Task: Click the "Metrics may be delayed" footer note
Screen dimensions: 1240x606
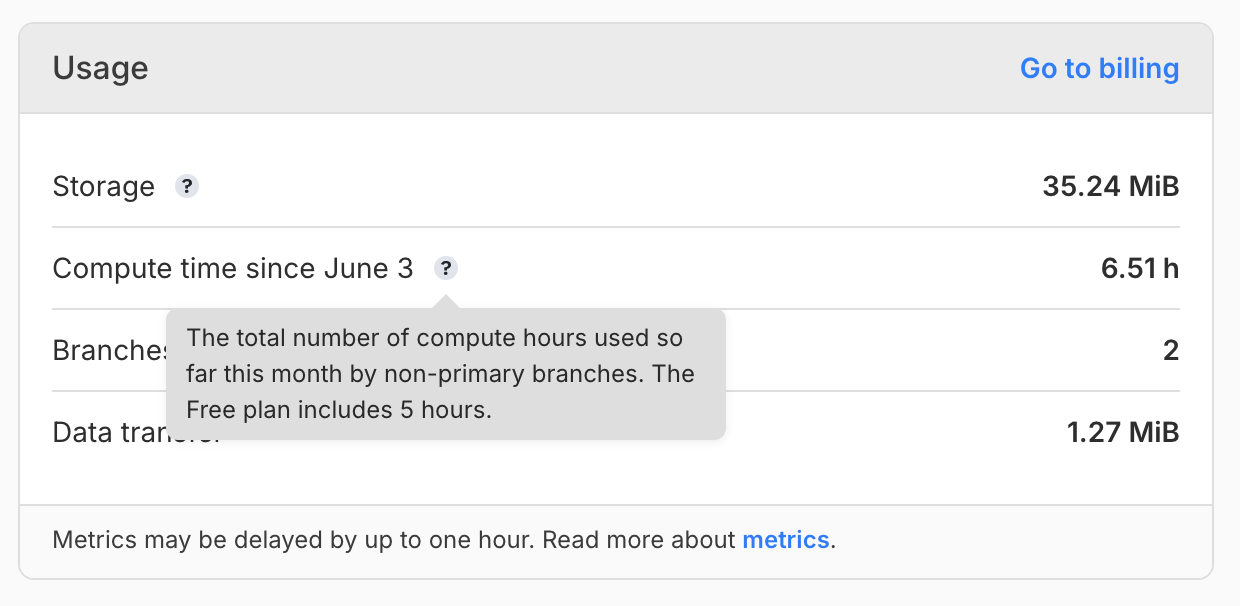Action: click(295, 540)
